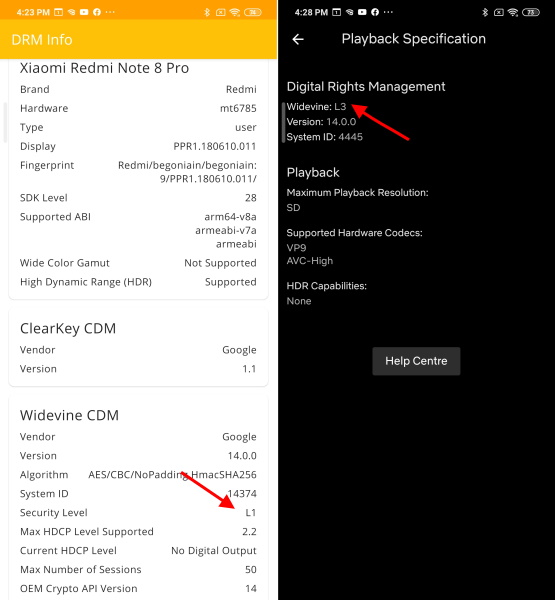Select the Xiaomi Redmi Note 8 Pro heading
This screenshot has width=555, height=600.
coord(104,68)
